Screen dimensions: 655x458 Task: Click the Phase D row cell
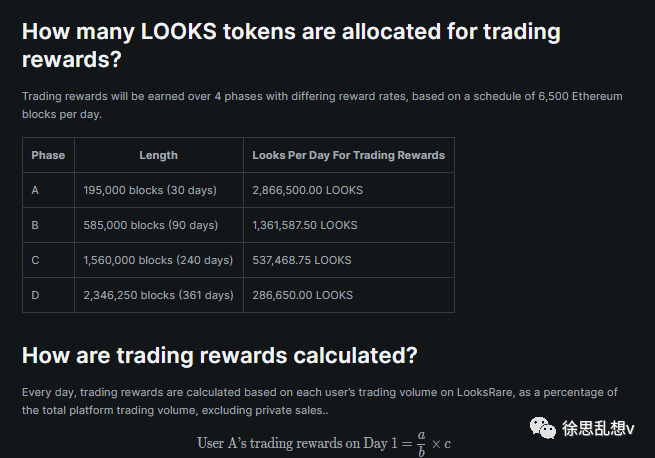(48, 295)
